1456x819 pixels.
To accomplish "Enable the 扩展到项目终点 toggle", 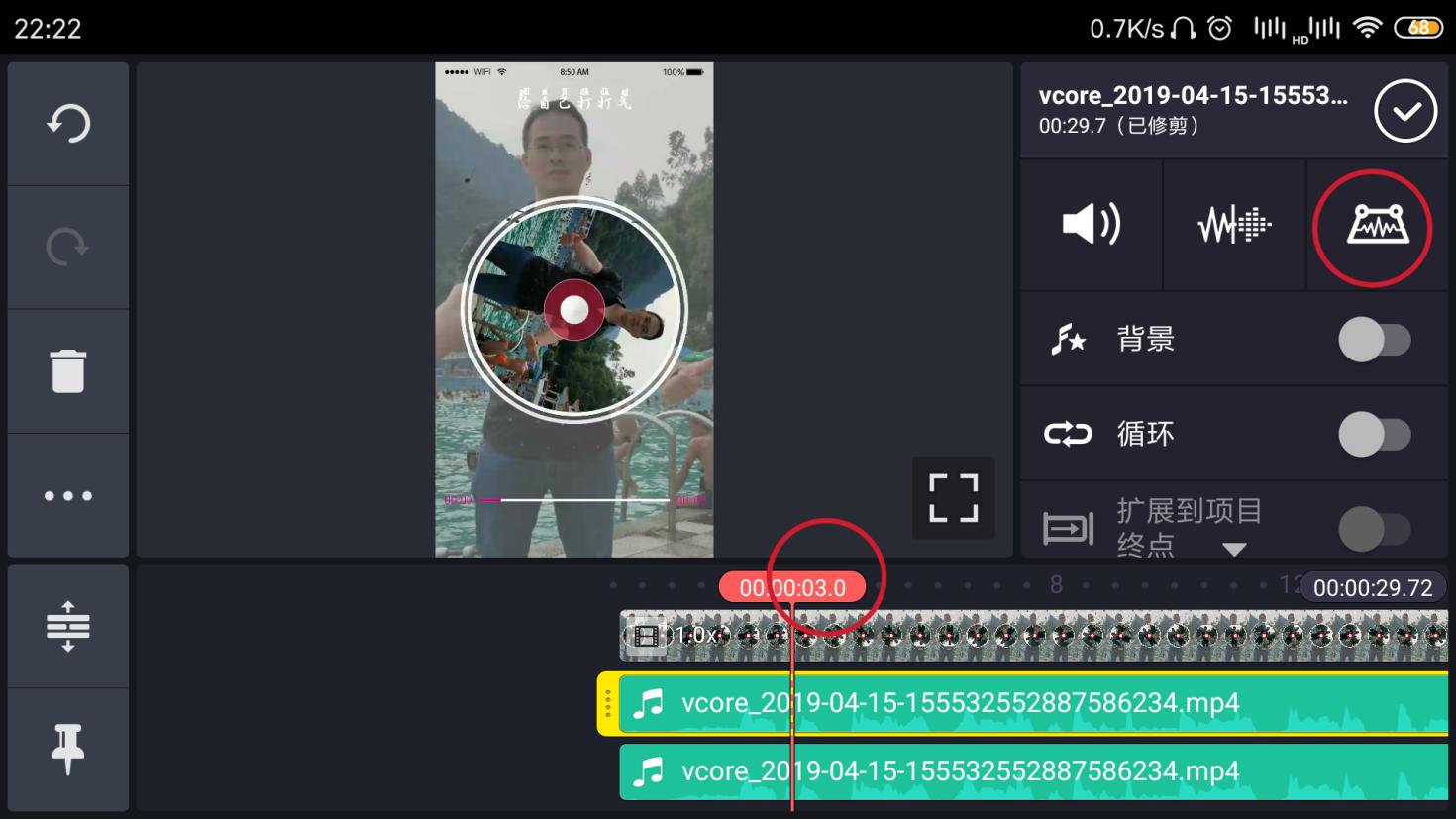I will 1378,528.
